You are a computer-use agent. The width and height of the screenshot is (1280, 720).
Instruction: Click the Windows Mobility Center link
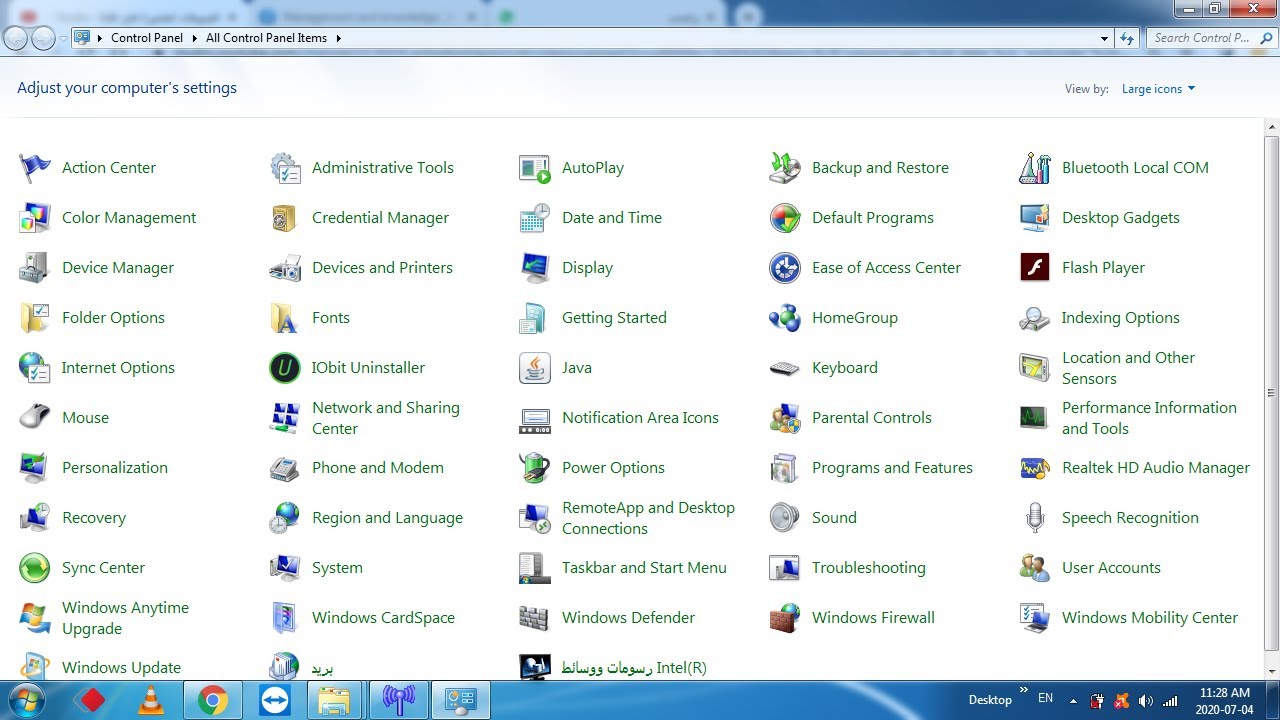click(1150, 618)
